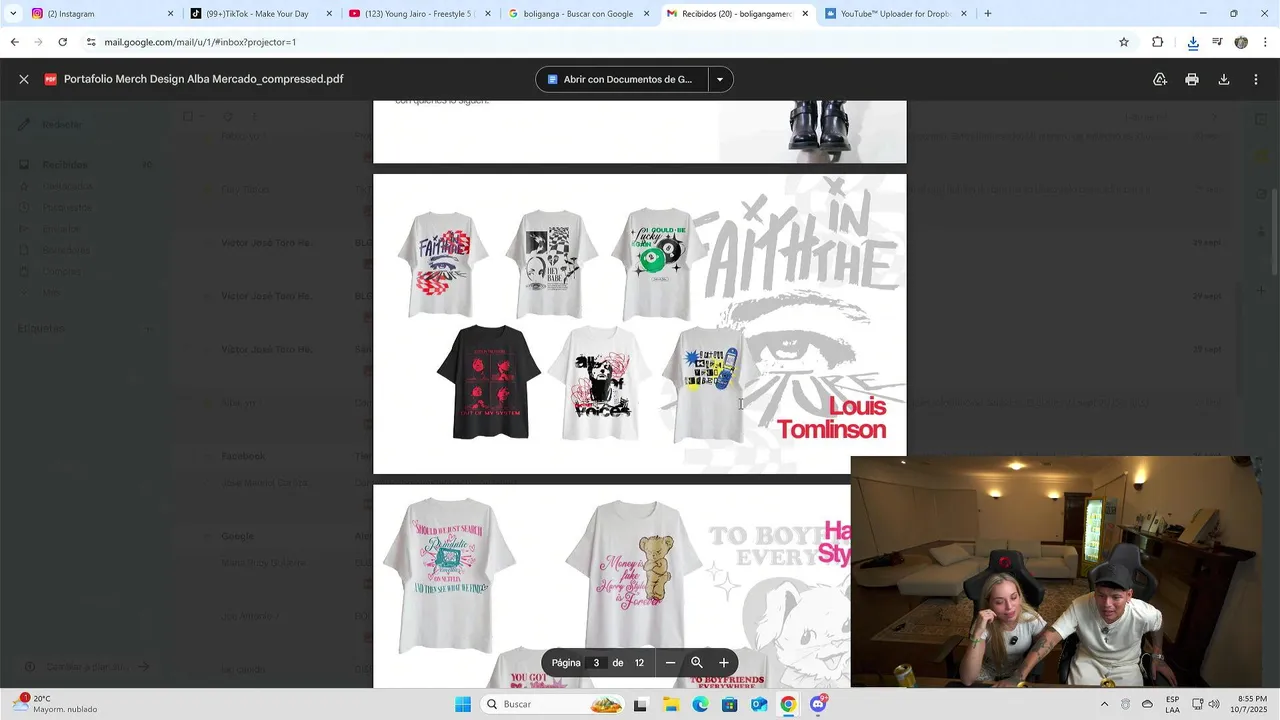This screenshot has width=1280, height=720.
Task: Open Microsoft Edge from the taskbar
Action: (x=700, y=704)
